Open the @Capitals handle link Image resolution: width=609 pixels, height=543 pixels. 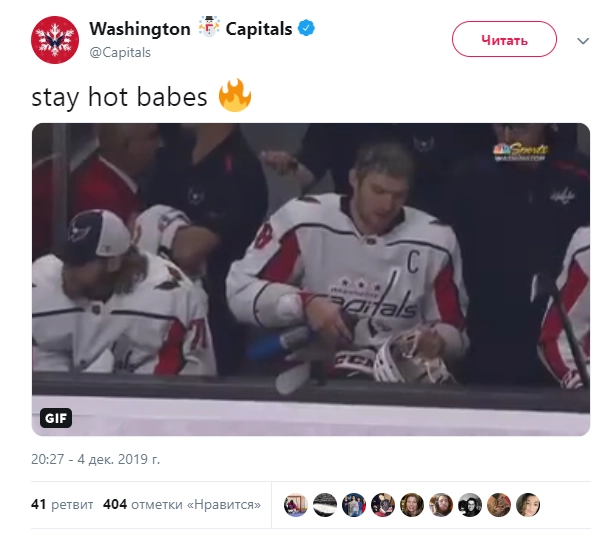click(x=120, y=52)
